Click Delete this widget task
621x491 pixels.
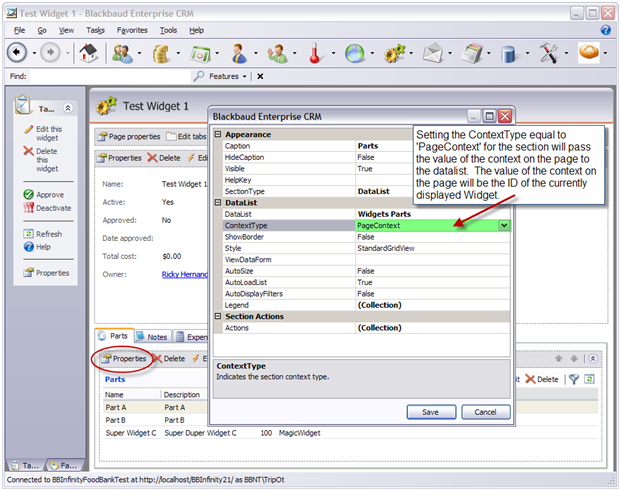click(x=41, y=160)
